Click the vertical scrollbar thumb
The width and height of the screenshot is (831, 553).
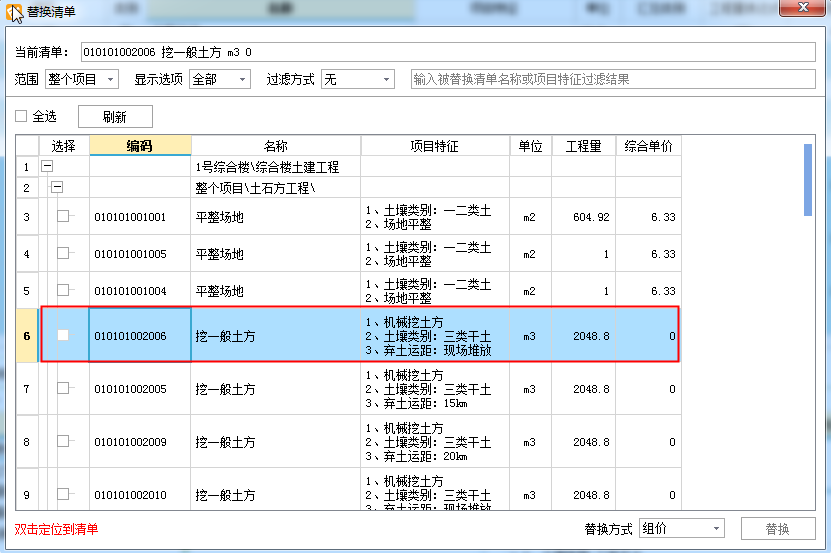click(807, 180)
